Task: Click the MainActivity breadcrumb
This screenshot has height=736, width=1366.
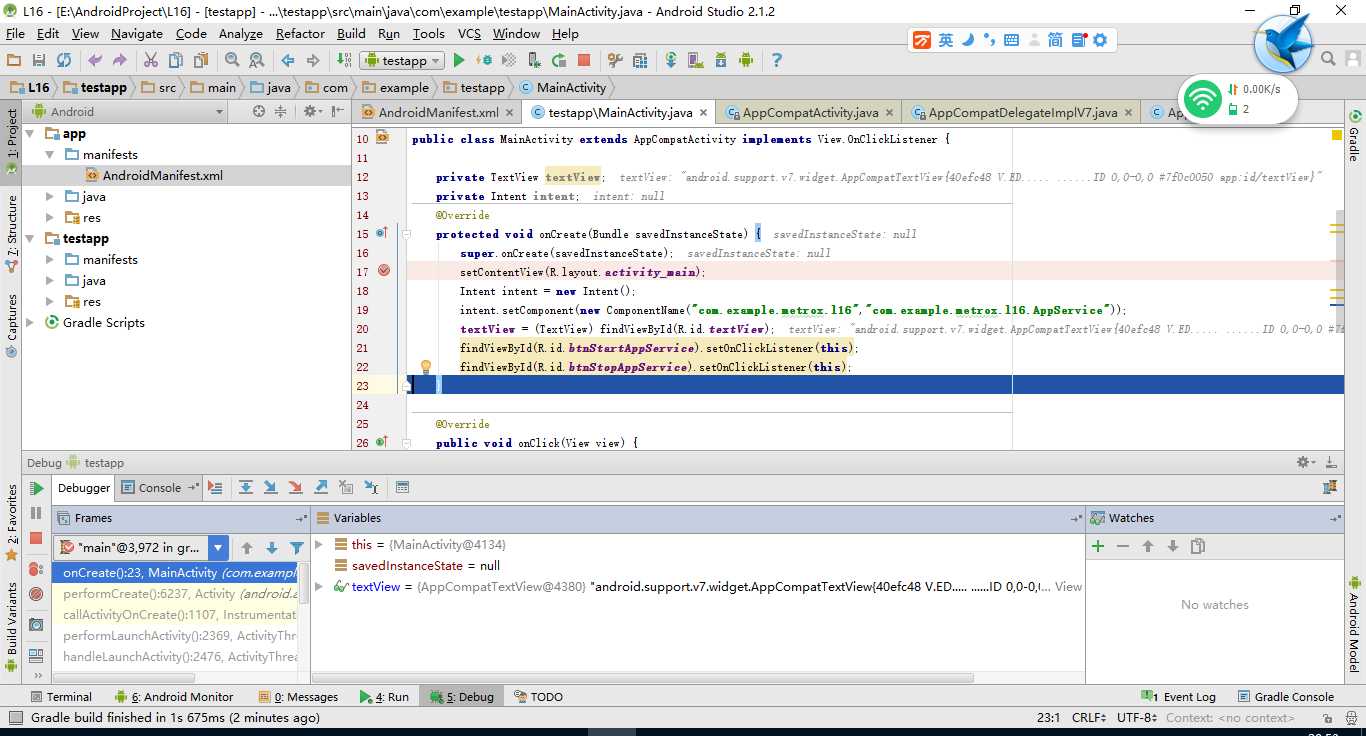Action: click(x=562, y=87)
